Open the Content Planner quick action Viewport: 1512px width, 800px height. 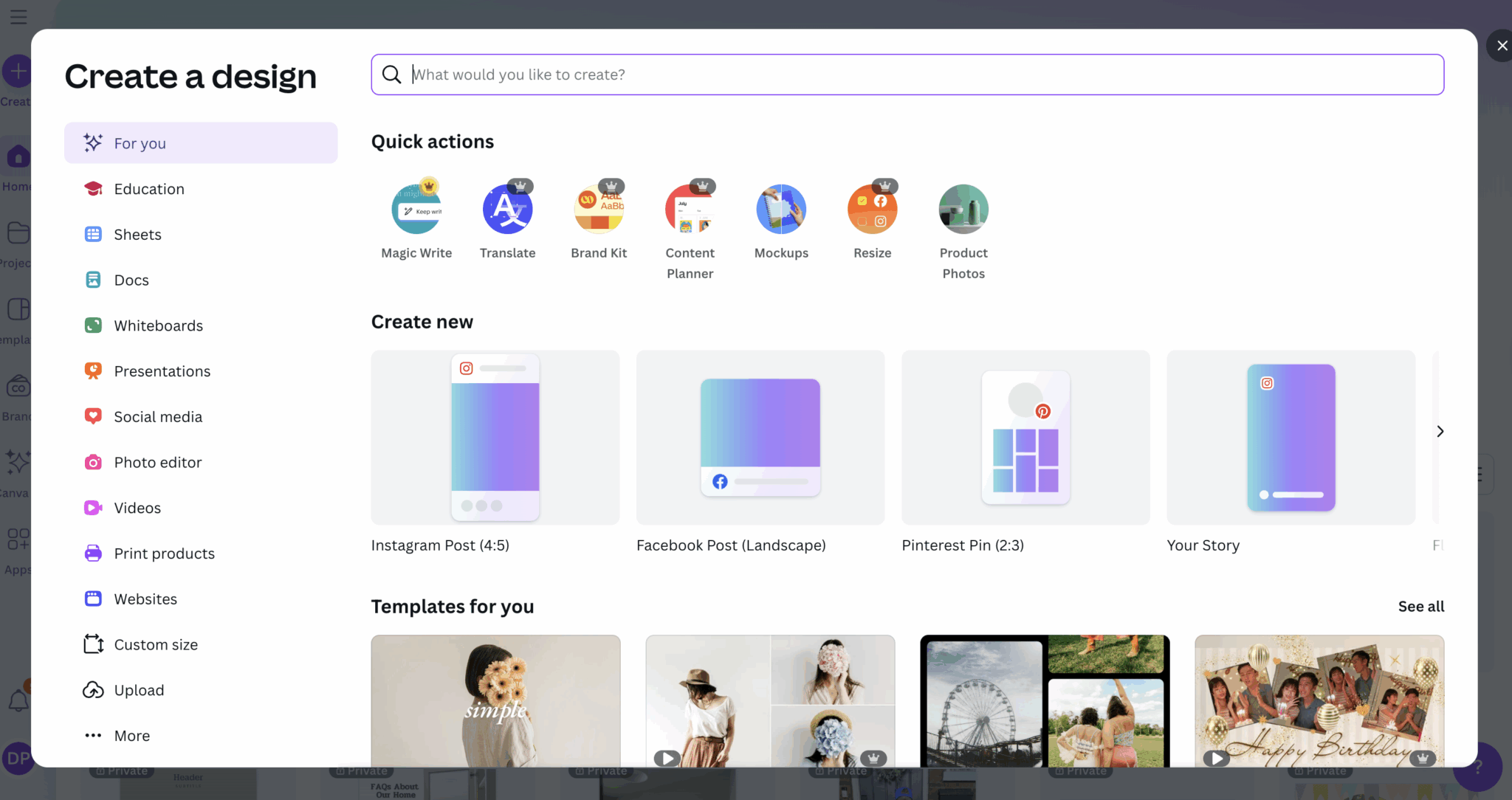(690, 230)
